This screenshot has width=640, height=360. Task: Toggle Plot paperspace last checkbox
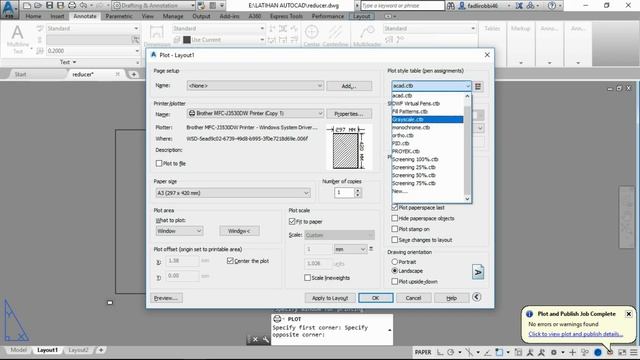click(395, 207)
